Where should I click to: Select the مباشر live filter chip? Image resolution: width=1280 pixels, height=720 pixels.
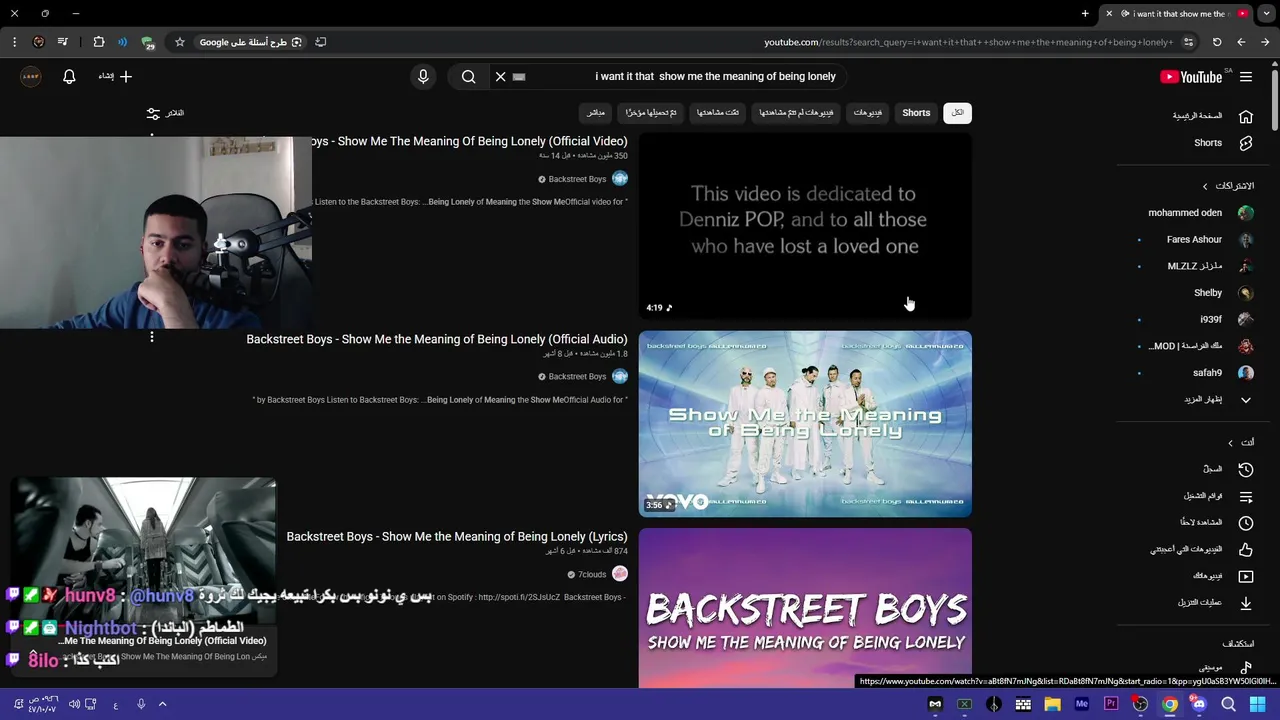click(596, 113)
